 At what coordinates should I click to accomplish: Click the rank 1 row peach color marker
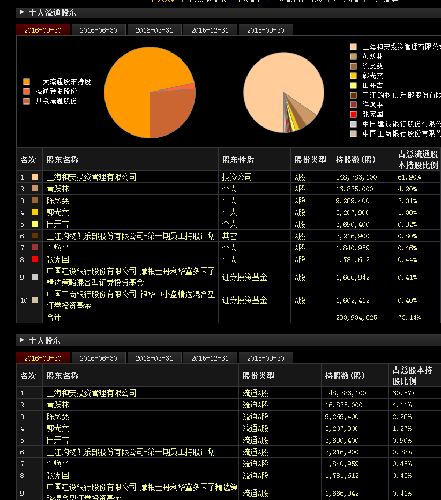click(35, 177)
